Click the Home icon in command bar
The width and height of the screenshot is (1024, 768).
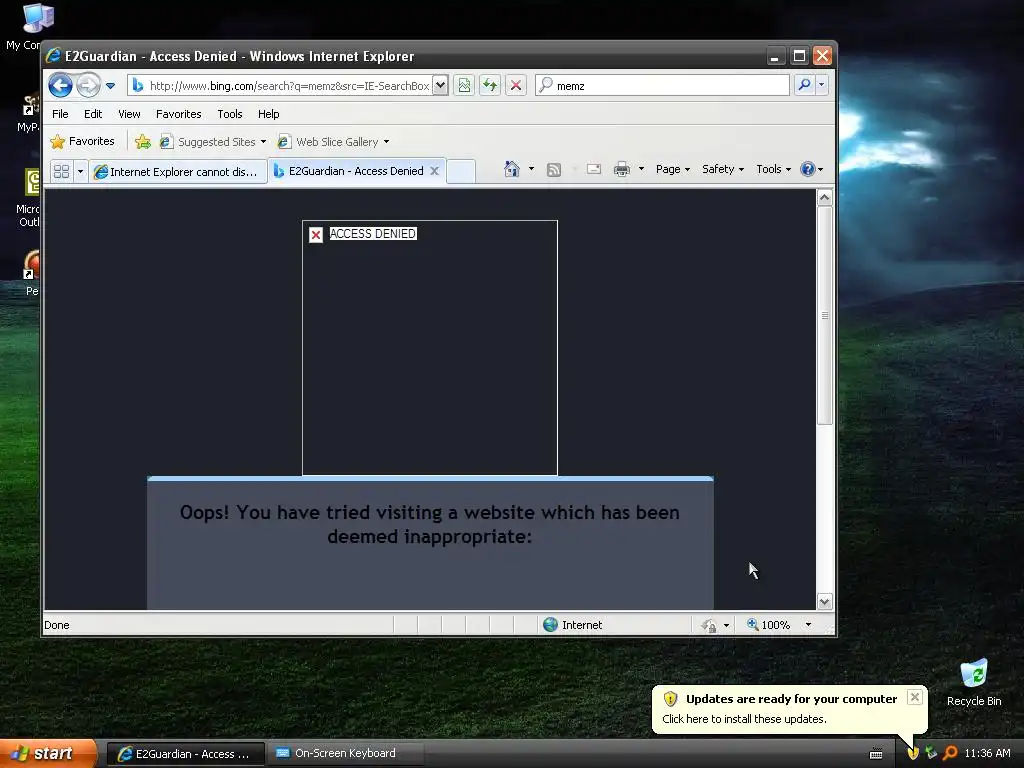(x=512, y=169)
